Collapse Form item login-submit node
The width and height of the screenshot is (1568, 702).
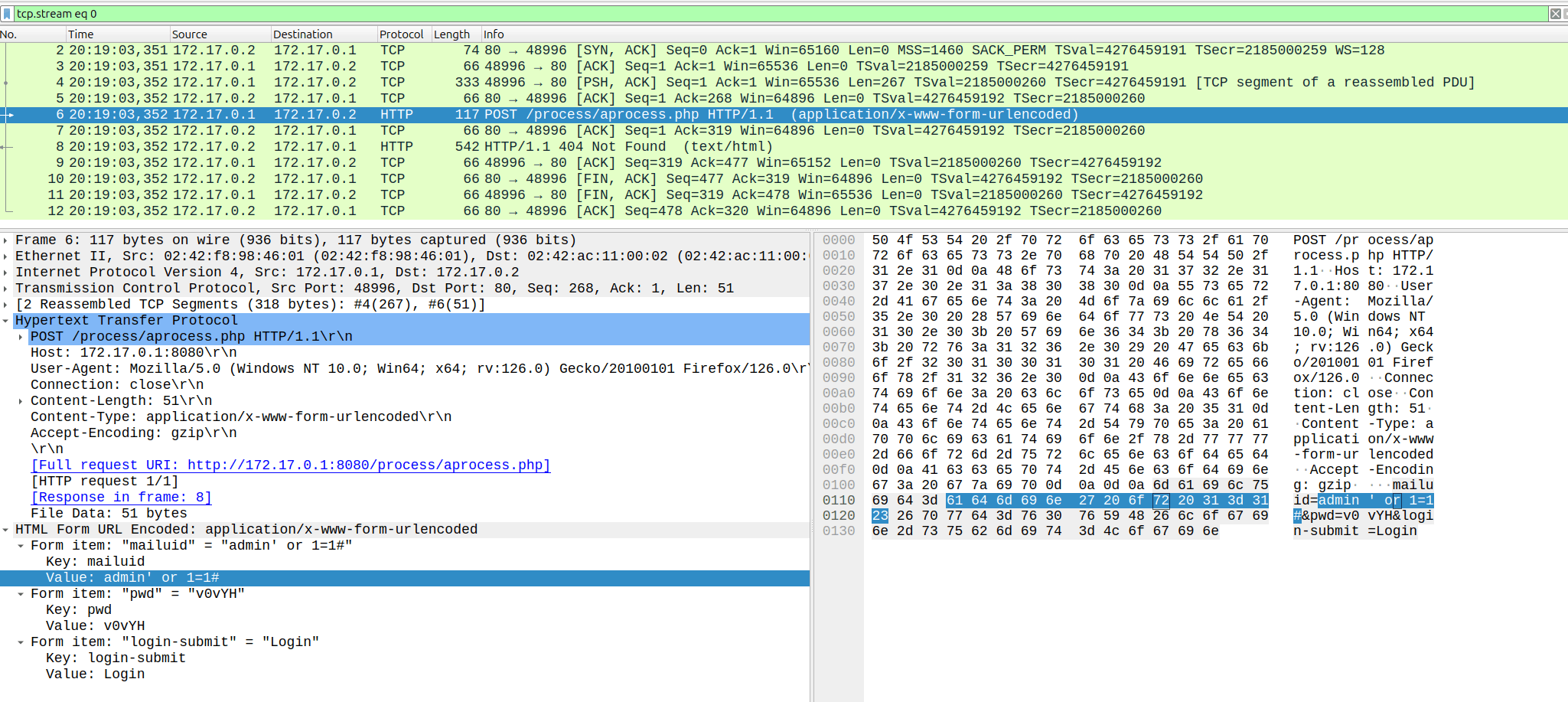pos(21,642)
